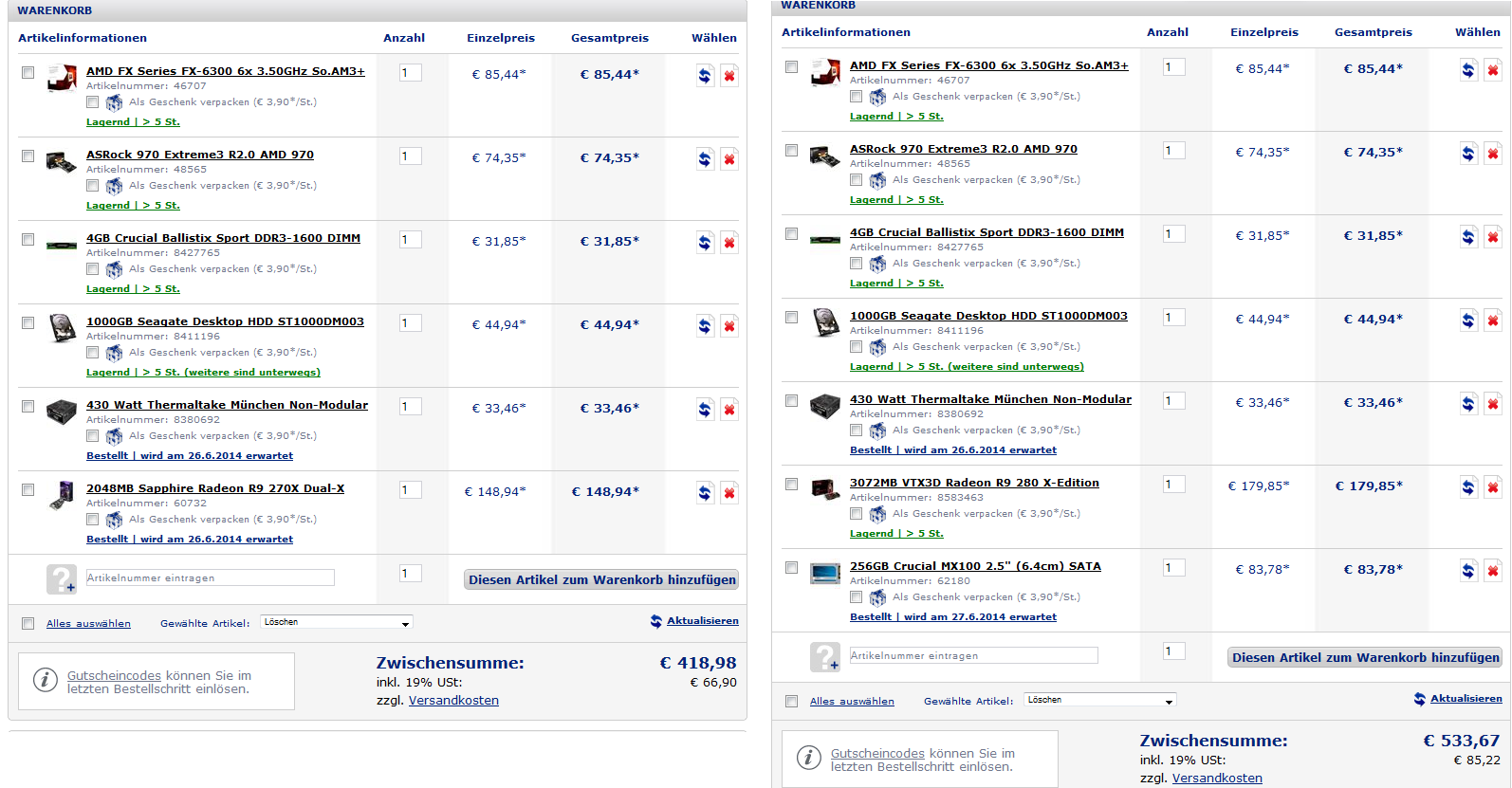The height and width of the screenshot is (788, 1512).
Task: Update ASRock 970 Extreme3 row in left cart
Action: tap(705, 159)
